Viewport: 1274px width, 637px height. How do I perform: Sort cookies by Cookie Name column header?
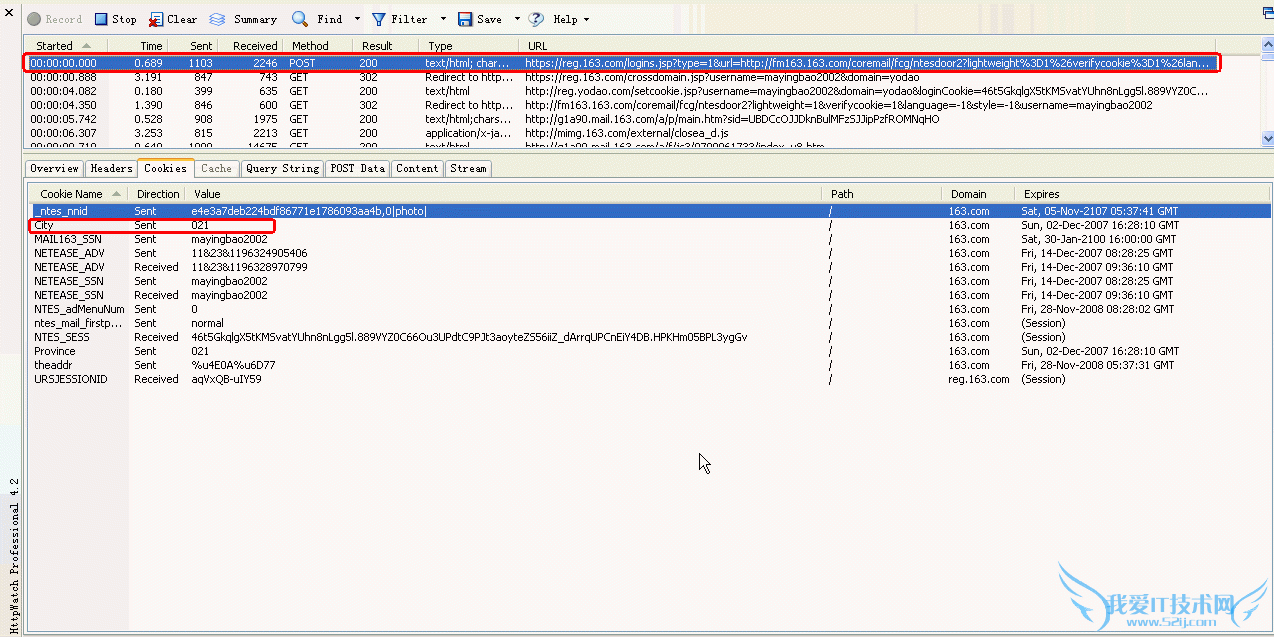78,194
